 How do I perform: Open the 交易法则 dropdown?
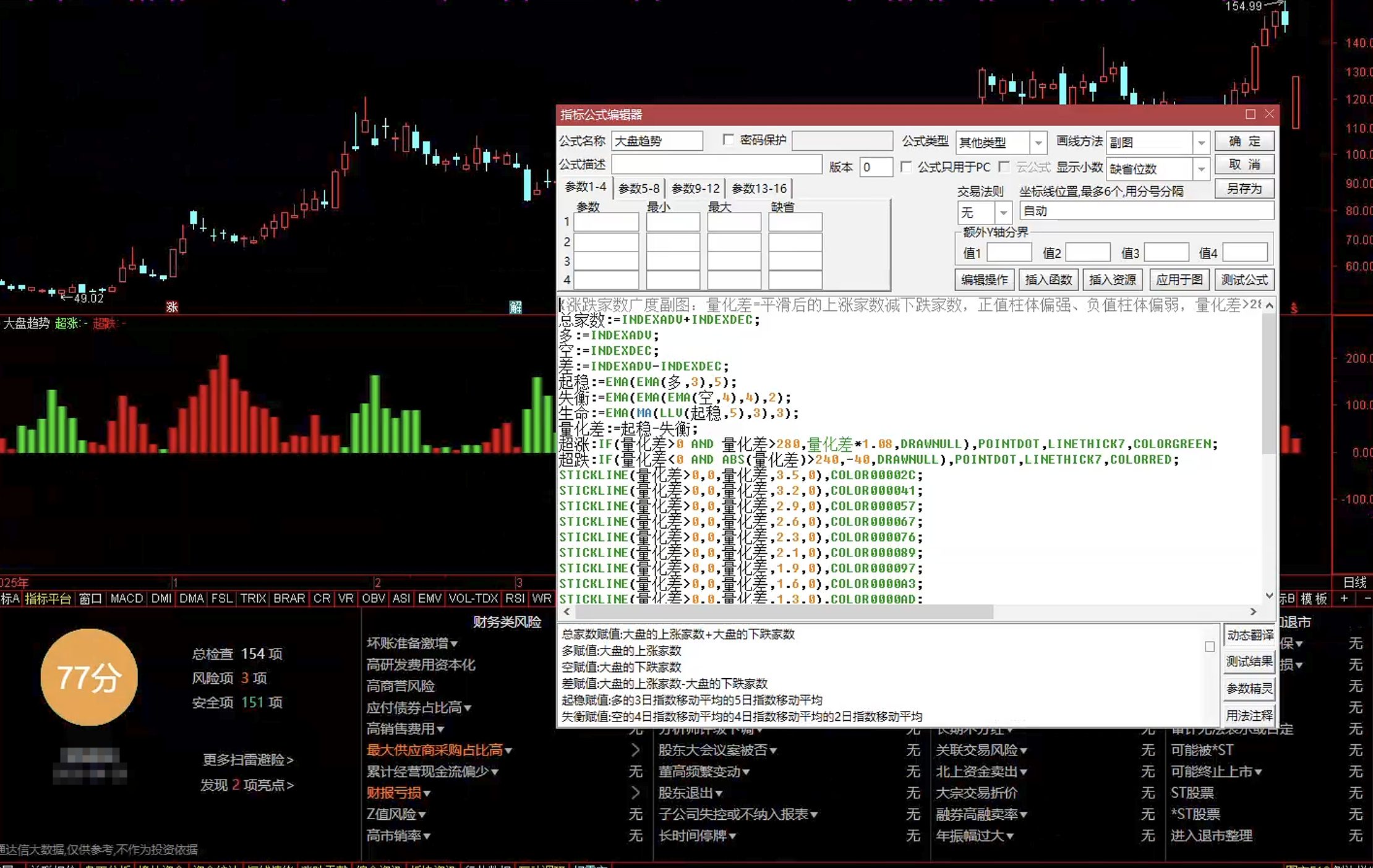1003,213
